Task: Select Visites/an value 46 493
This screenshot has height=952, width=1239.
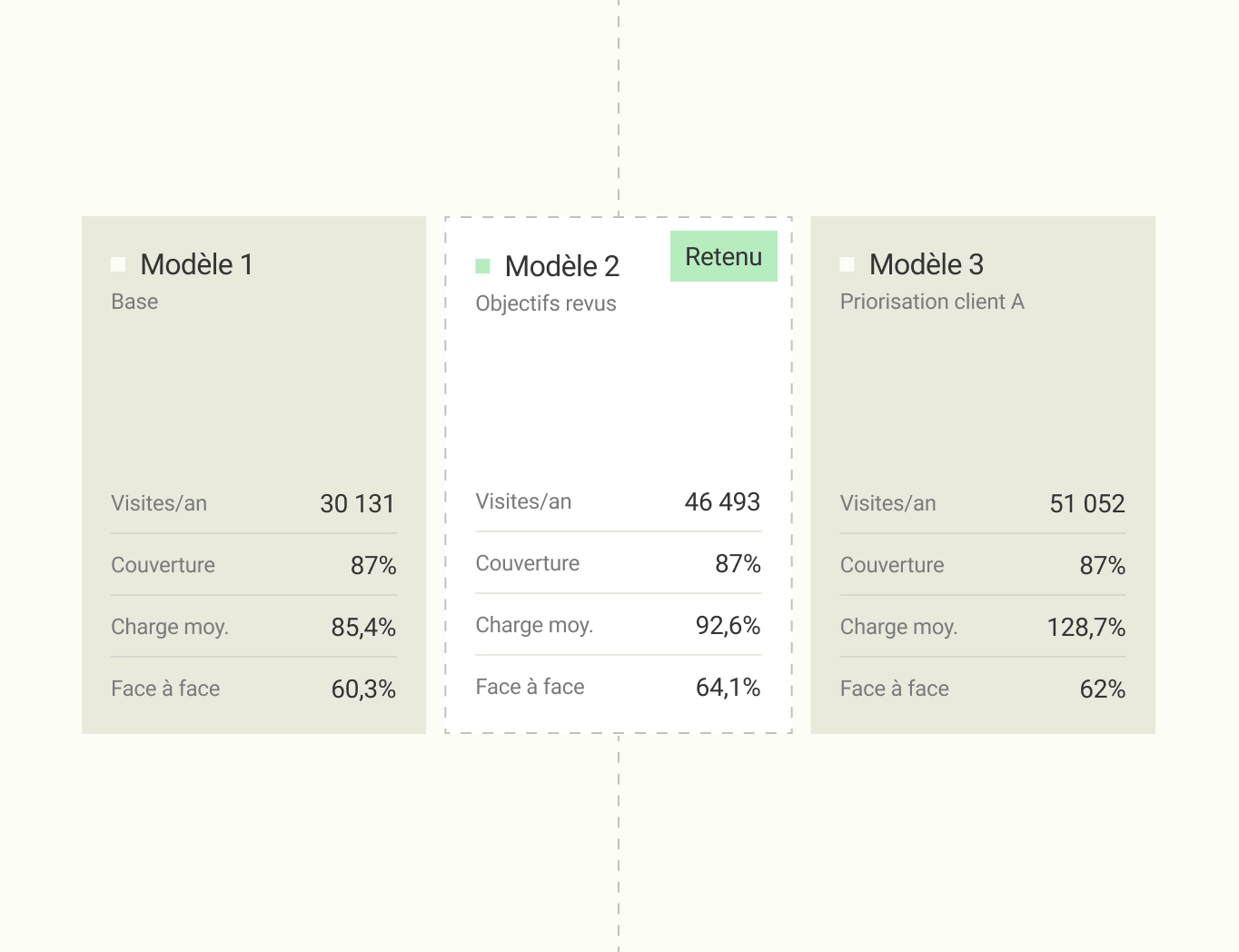Action: [722, 501]
